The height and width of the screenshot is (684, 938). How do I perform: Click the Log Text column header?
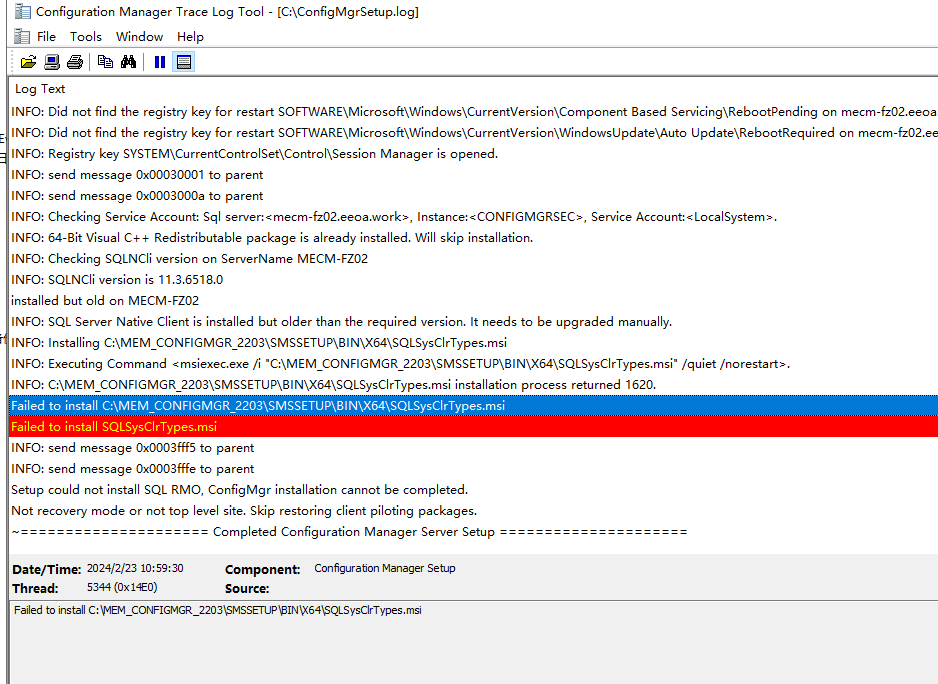(40, 89)
